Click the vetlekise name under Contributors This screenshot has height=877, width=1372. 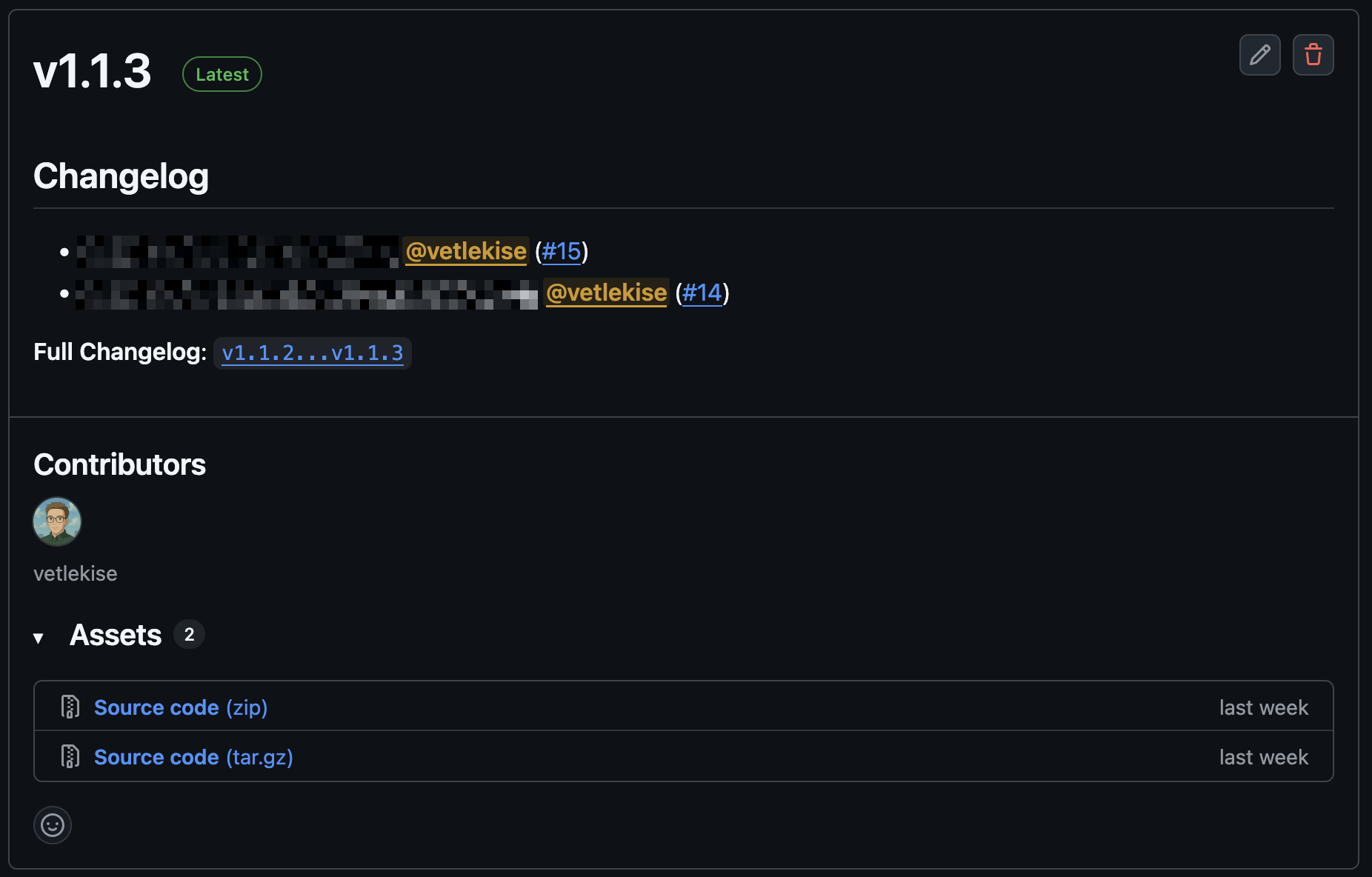click(76, 573)
